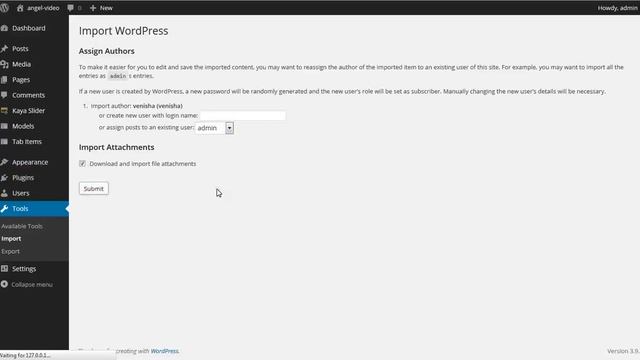Click Howdy, admin account link

(618, 8)
